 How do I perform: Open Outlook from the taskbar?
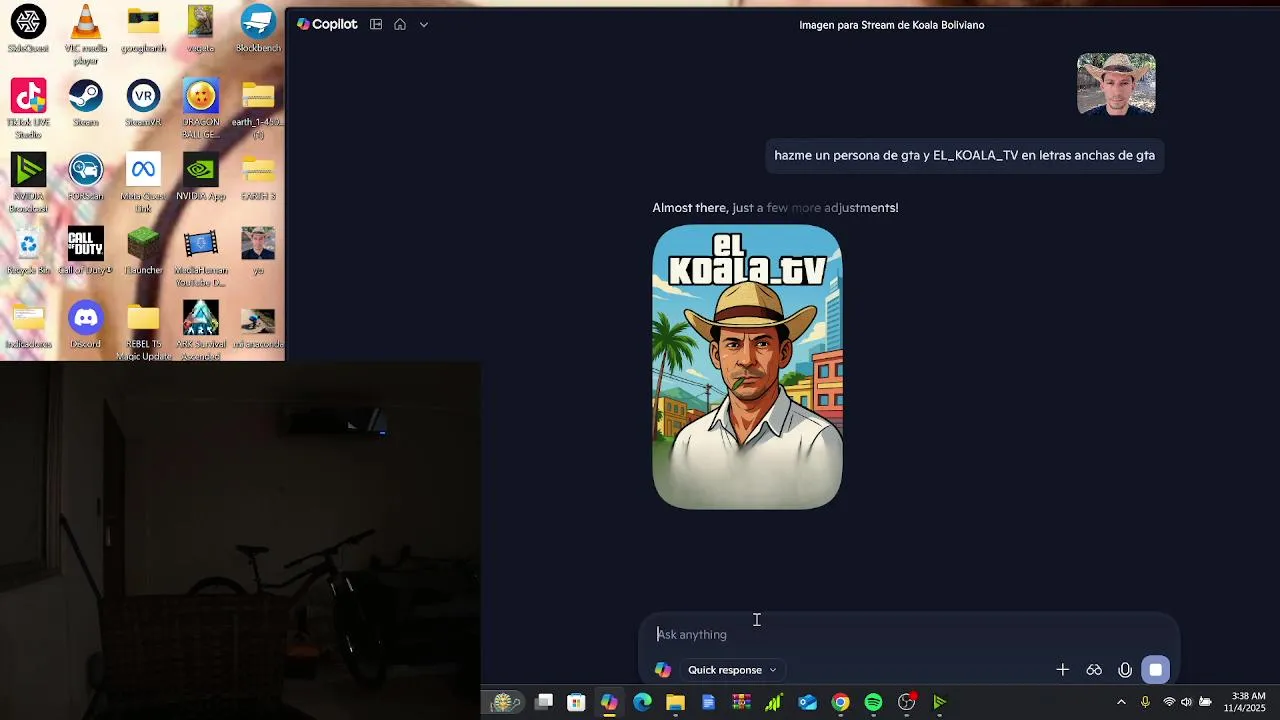pyautogui.click(x=807, y=702)
